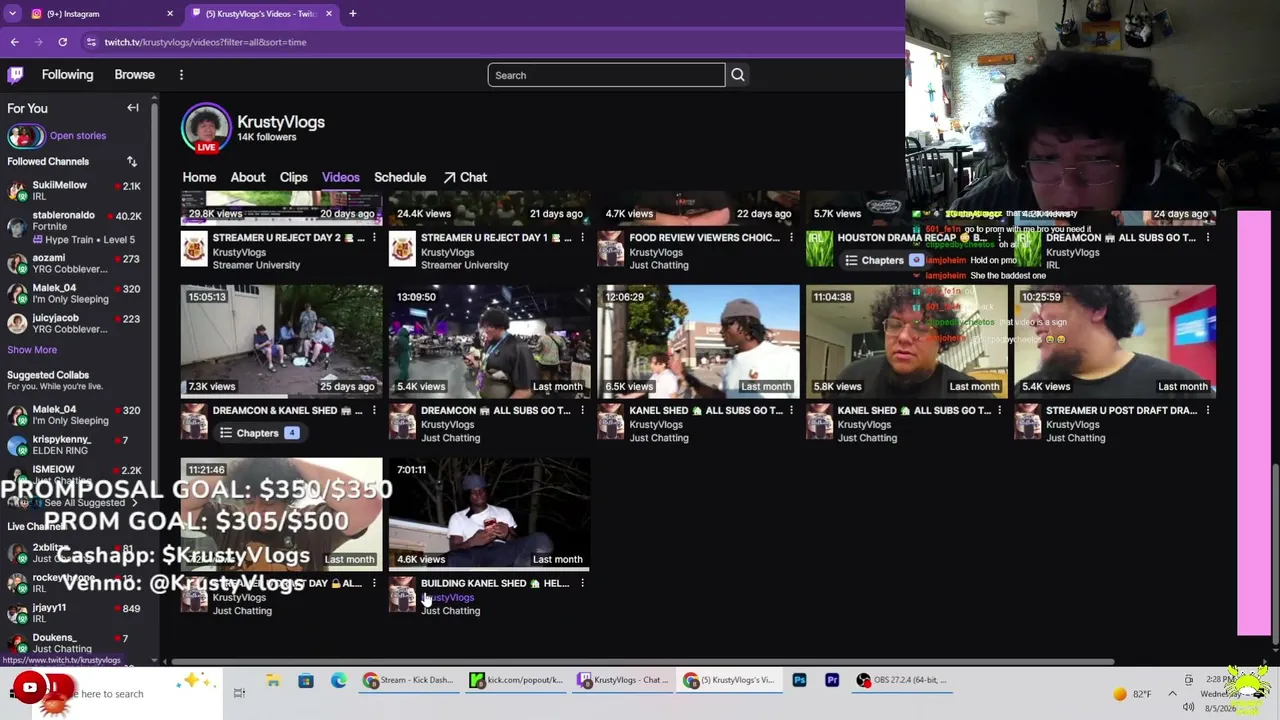Open the weather 82°F taskbar widget
The width and height of the screenshot is (1280, 720).
[1132, 694]
